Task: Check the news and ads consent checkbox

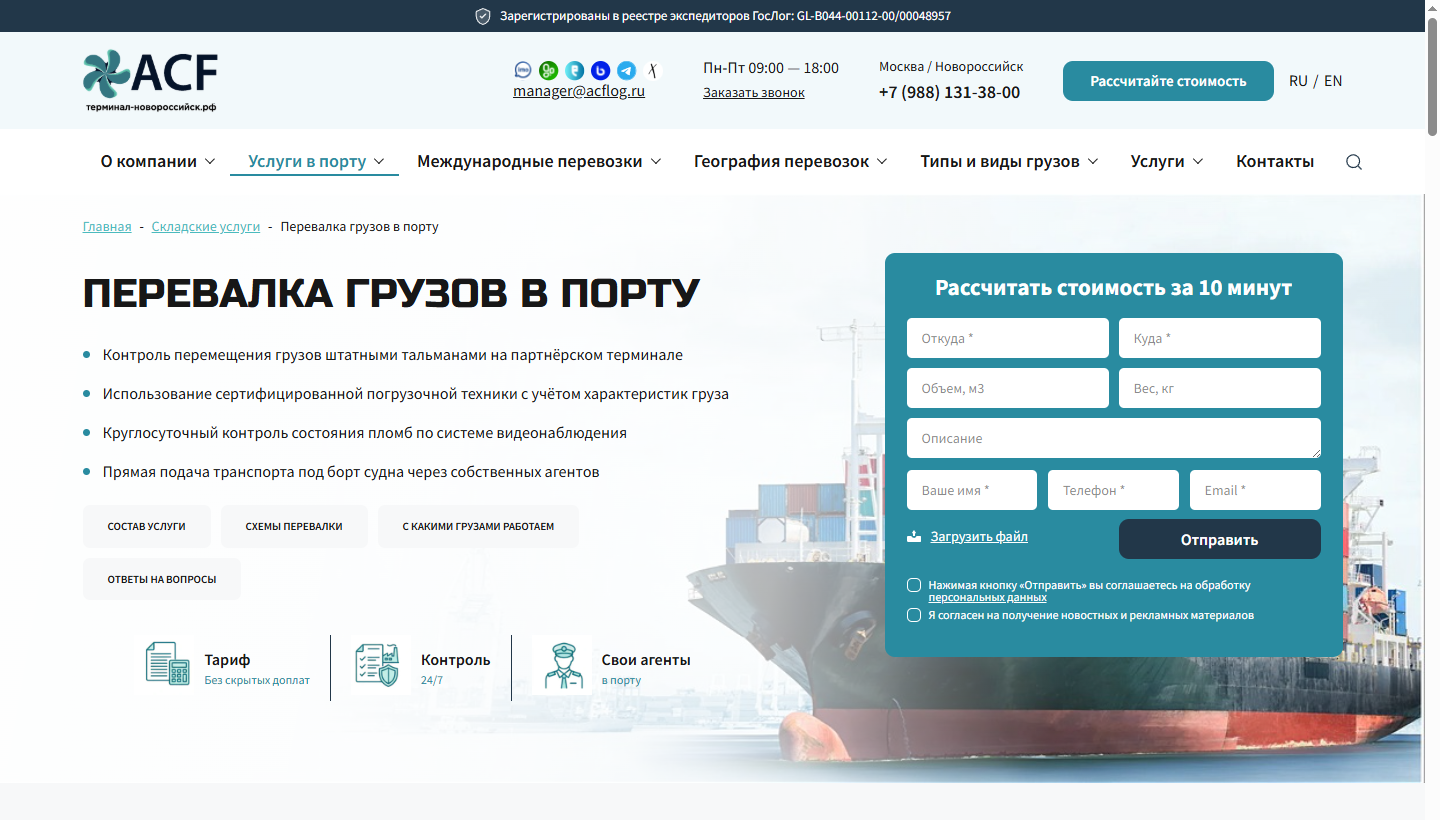Action: pos(914,615)
